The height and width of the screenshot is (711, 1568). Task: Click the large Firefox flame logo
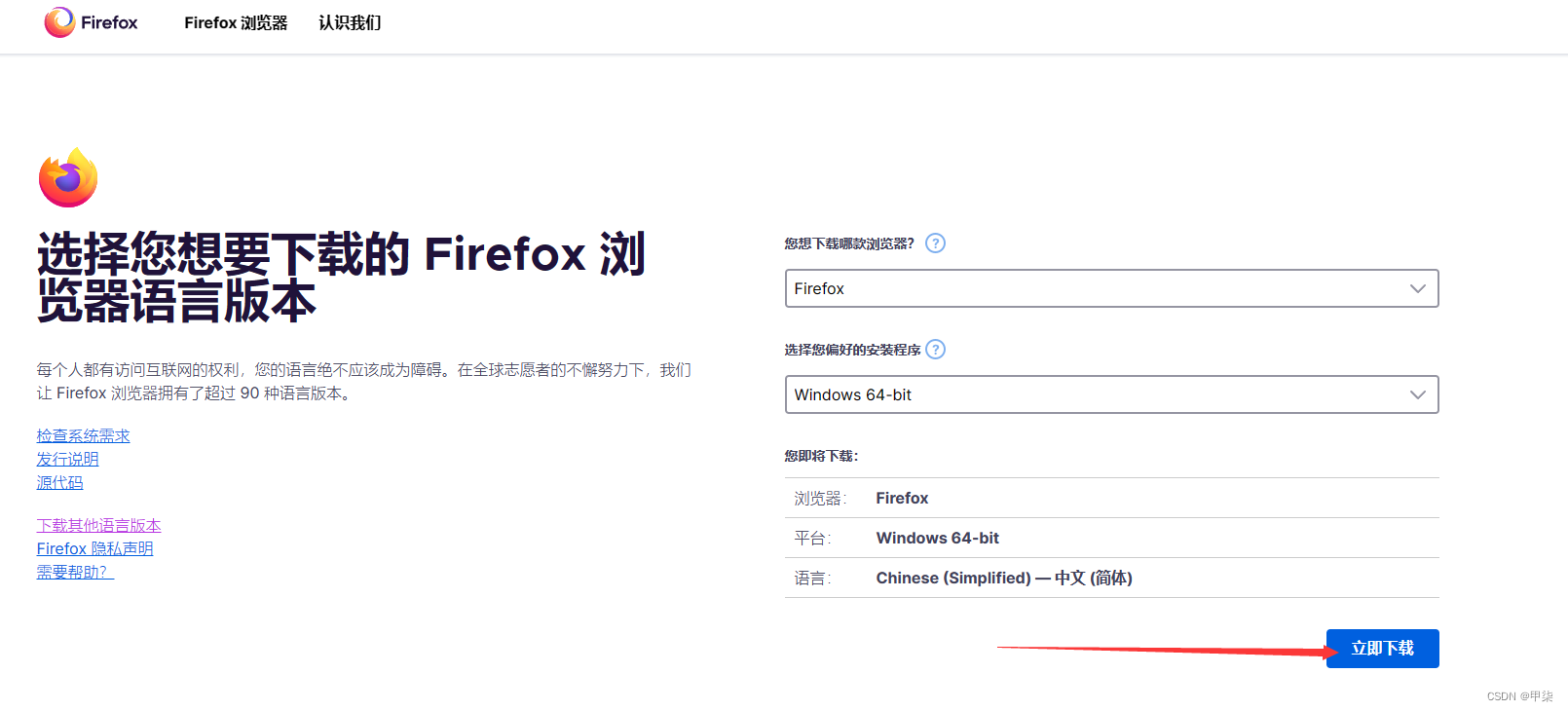point(68,177)
